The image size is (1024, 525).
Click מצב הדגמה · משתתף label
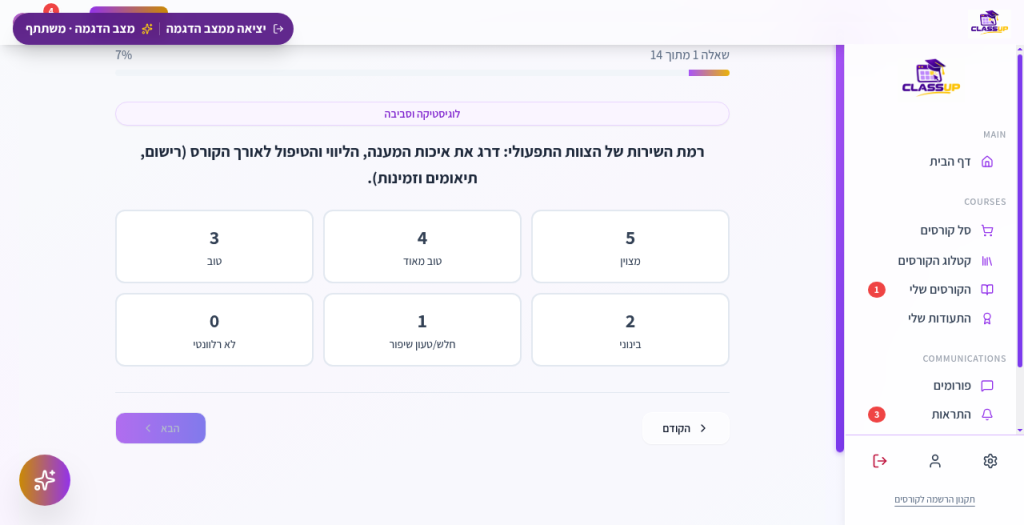pyautogui.click(x=80, y=29)
